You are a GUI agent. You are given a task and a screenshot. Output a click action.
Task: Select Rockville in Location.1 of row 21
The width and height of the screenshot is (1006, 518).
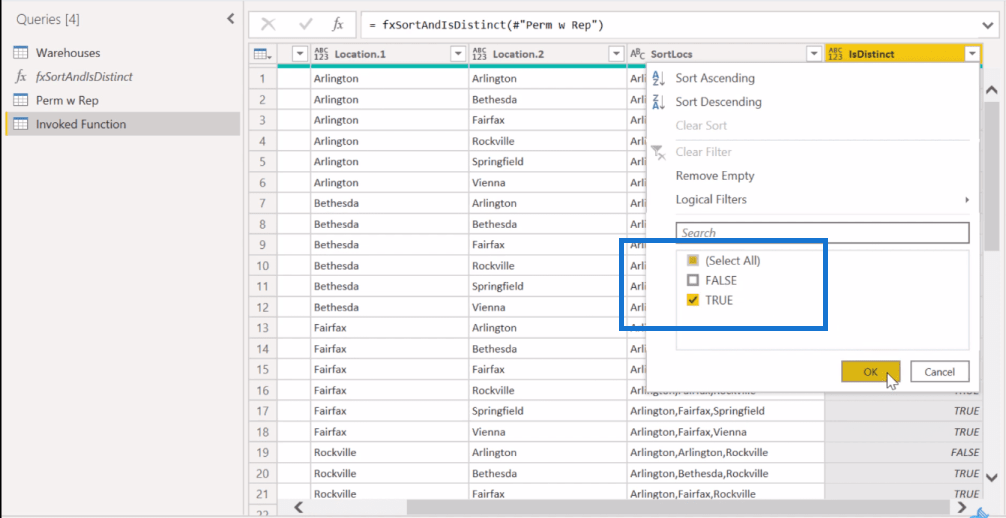click(389, 494)
